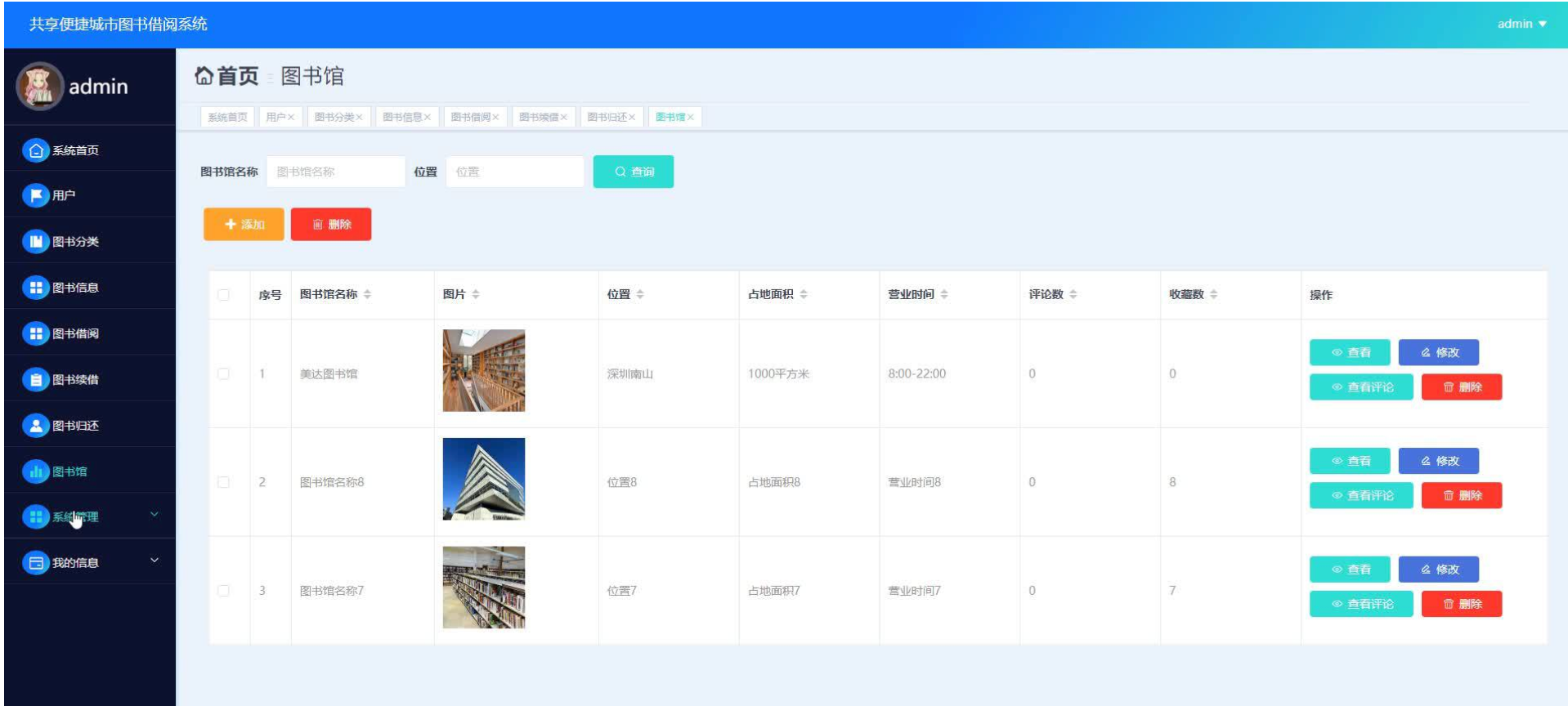This screenshot has width=1568, height=706.
Task: Sort by 收藏数 column sort arrows
Action: click(x=1213, y=294)
